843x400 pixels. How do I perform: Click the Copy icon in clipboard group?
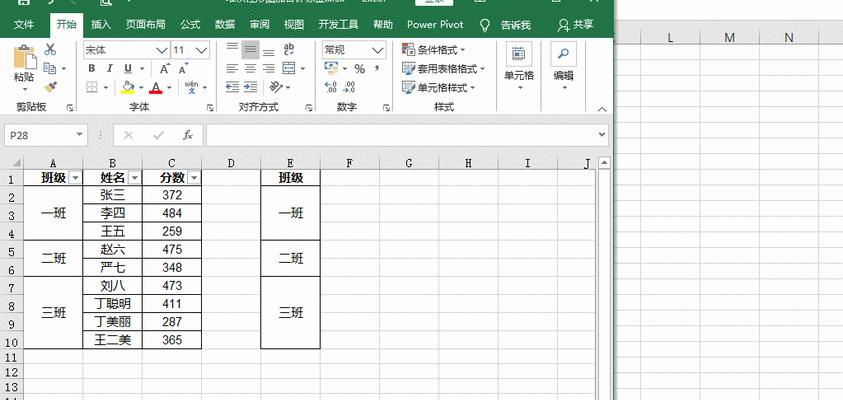point(49,68)
